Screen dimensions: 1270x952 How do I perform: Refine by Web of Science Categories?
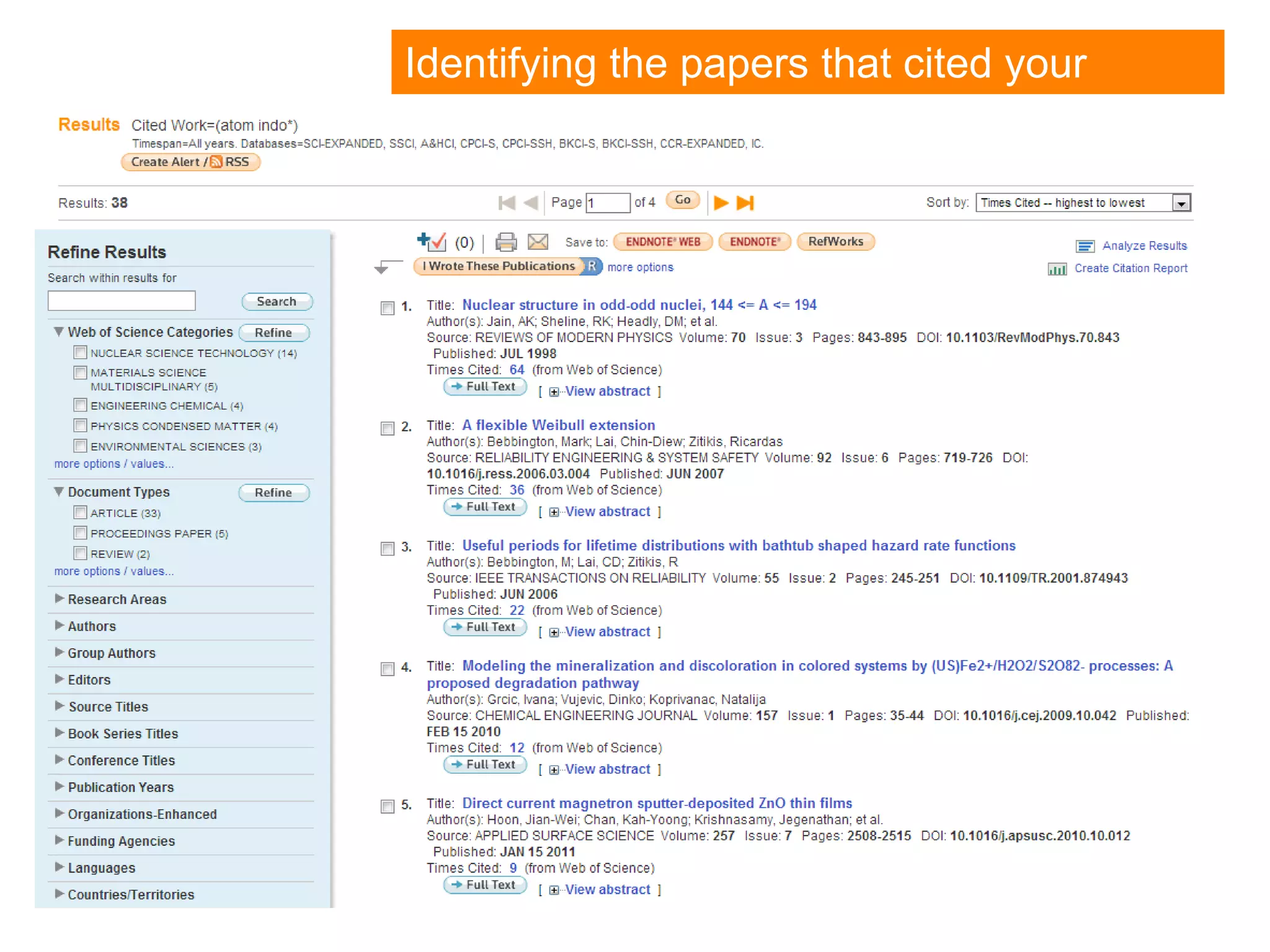coord(273,333)
